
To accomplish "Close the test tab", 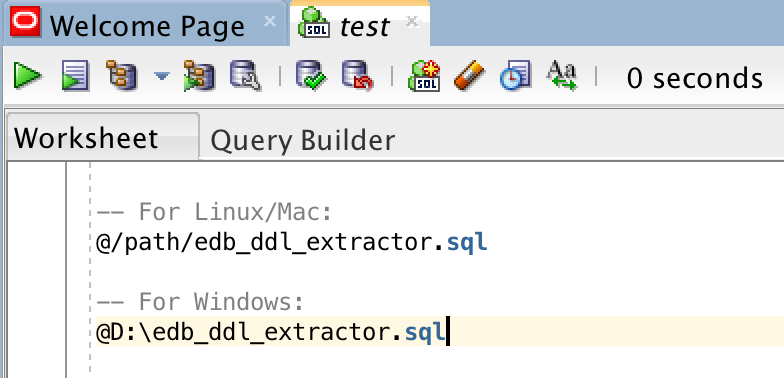I will [x=412, y=21].
